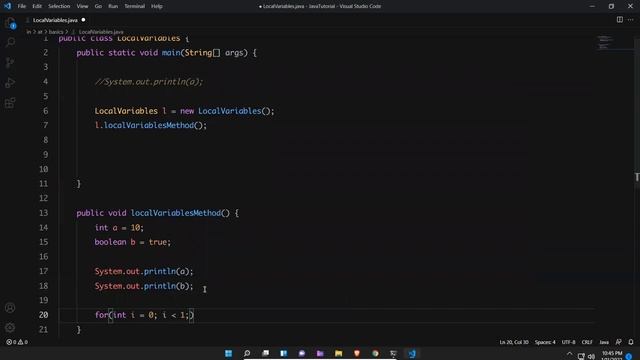
Task: Change indentation via 'Spaces: 4'
Action: tap(545, 342)
